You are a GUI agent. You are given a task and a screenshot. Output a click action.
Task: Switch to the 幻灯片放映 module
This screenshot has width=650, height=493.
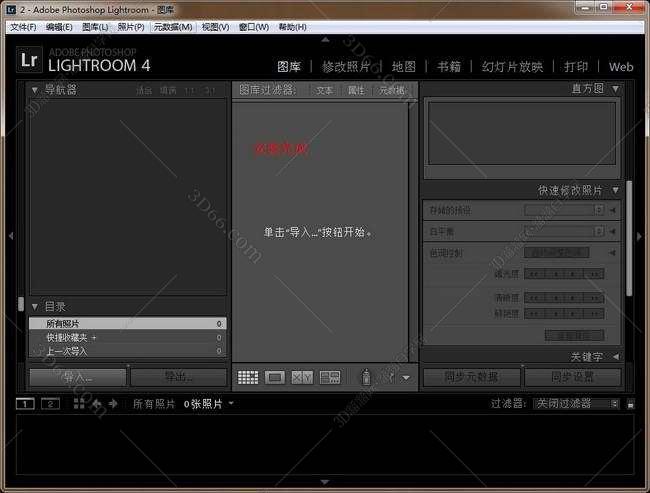[512, 66]
